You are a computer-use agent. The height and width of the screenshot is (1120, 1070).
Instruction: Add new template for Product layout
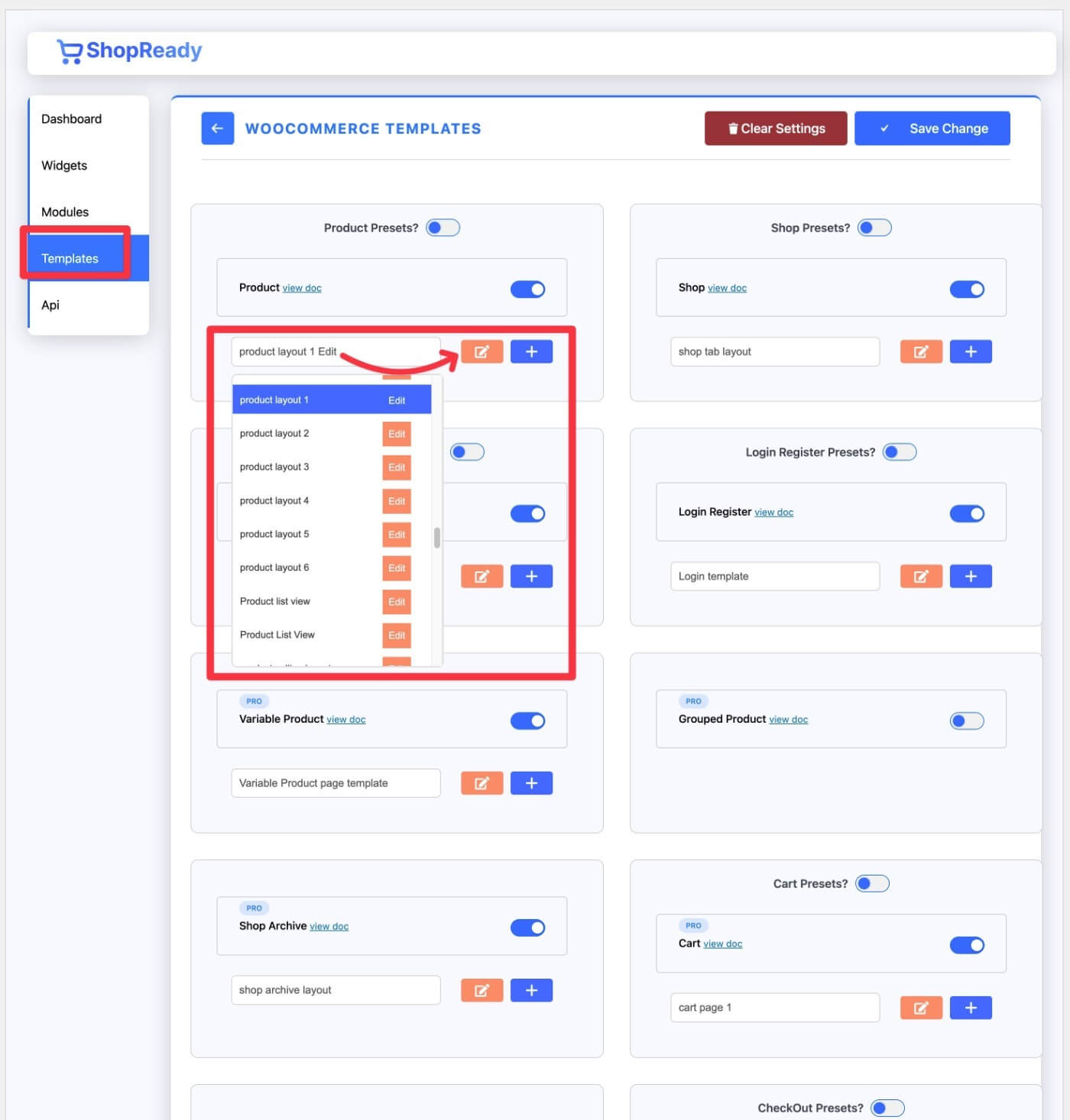[x=531, y=351]
